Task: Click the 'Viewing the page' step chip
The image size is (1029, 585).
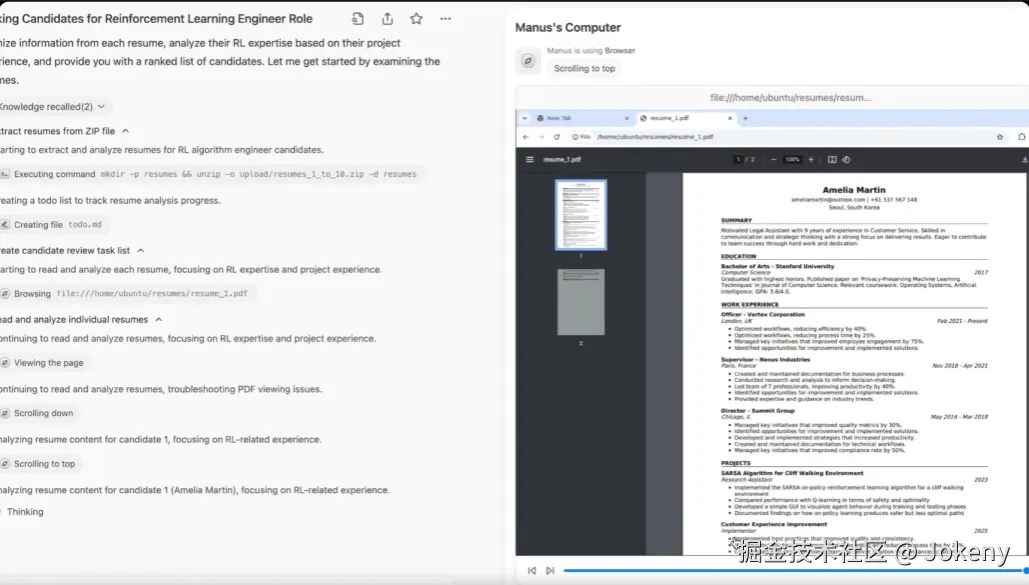Action: [x=45, y=363]
